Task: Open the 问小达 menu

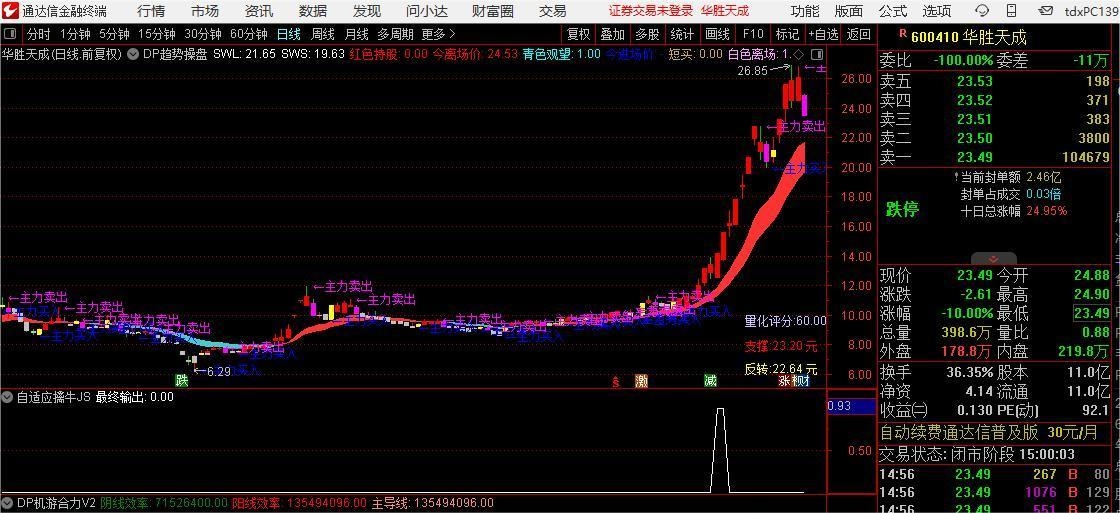Action: 427,11
